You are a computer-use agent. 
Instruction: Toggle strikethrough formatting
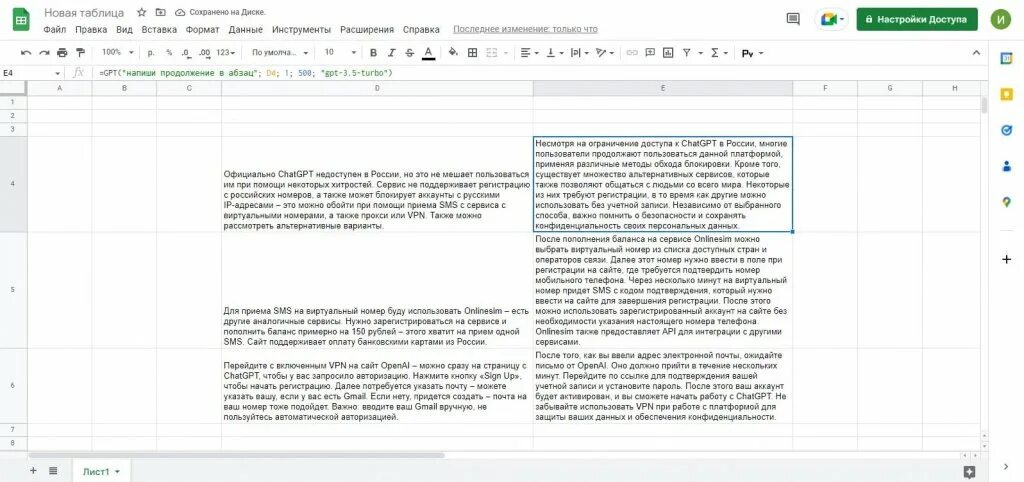point(409,52)
